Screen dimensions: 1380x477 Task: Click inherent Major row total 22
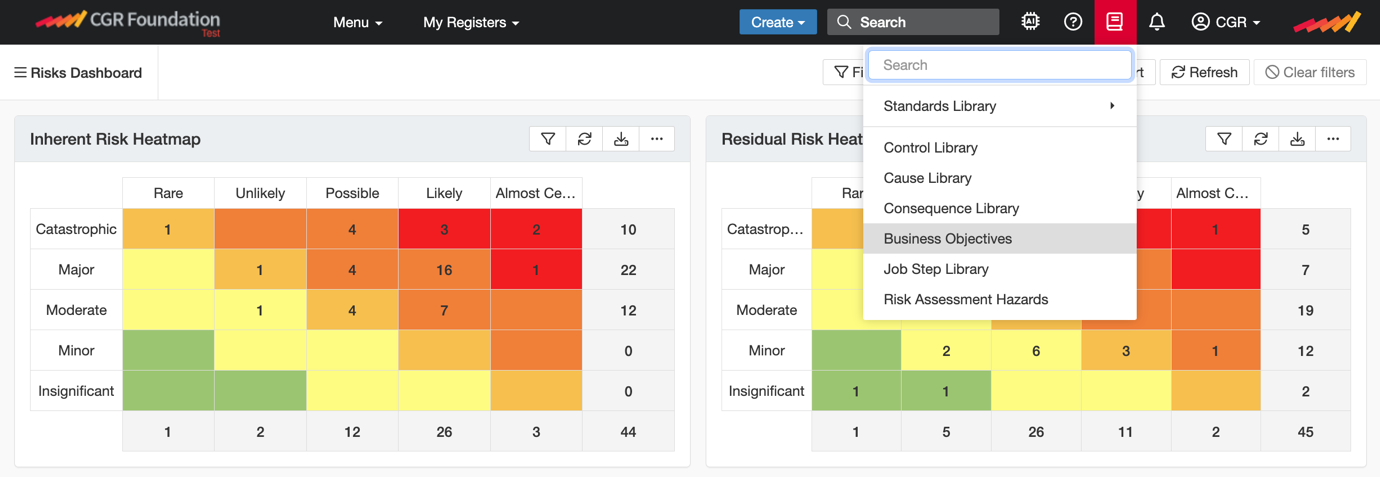pyautogui.click(x=628, y=270)
